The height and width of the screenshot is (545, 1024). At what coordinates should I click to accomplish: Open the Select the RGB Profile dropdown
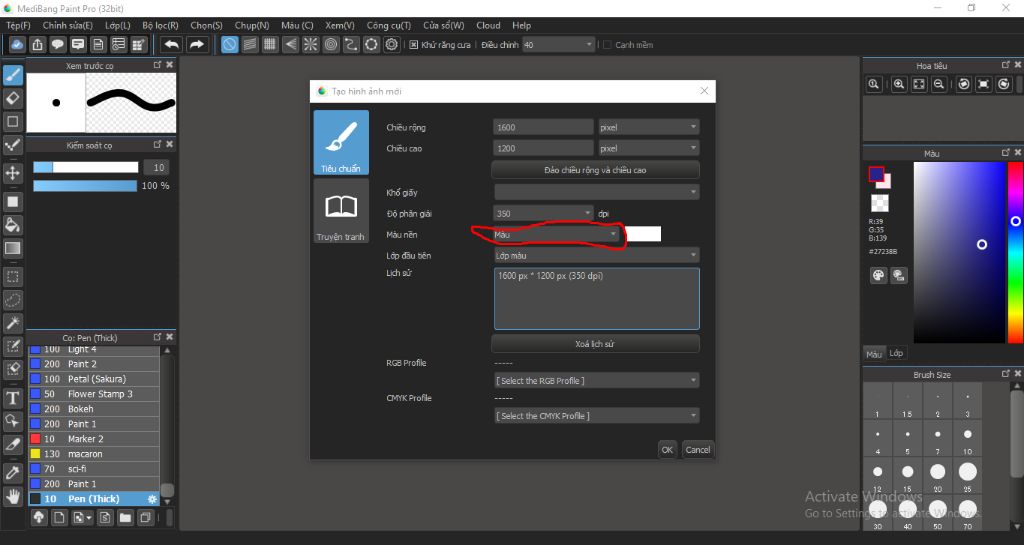(596, 381)
